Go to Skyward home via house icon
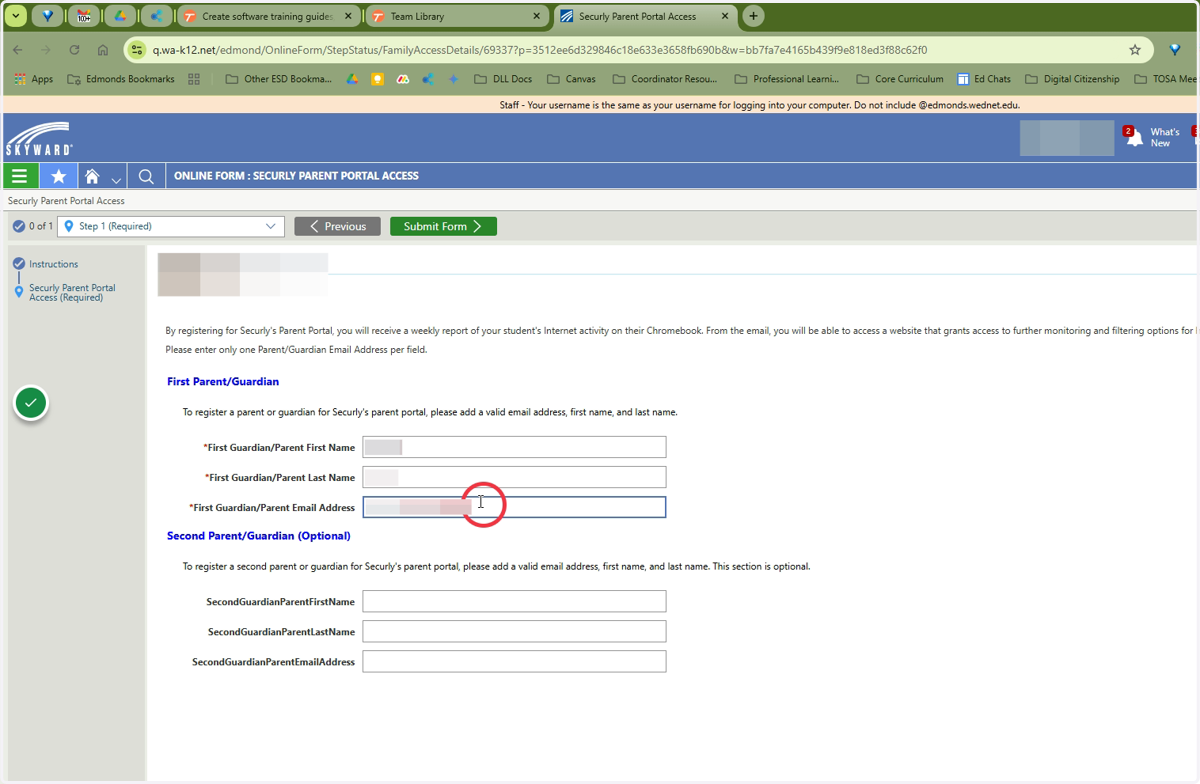 (92, 176)
